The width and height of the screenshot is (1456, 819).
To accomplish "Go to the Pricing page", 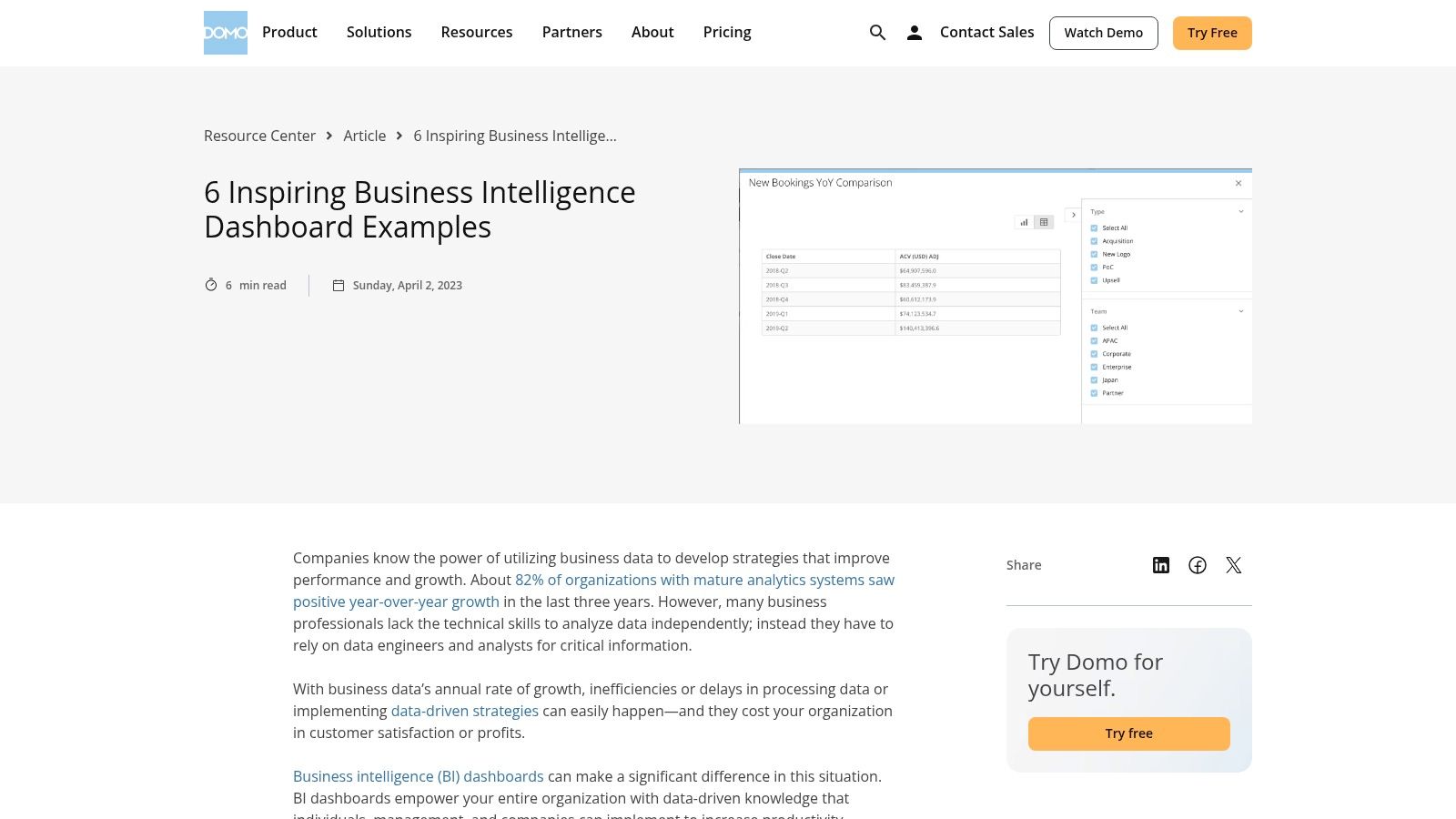I will point(727,32).
